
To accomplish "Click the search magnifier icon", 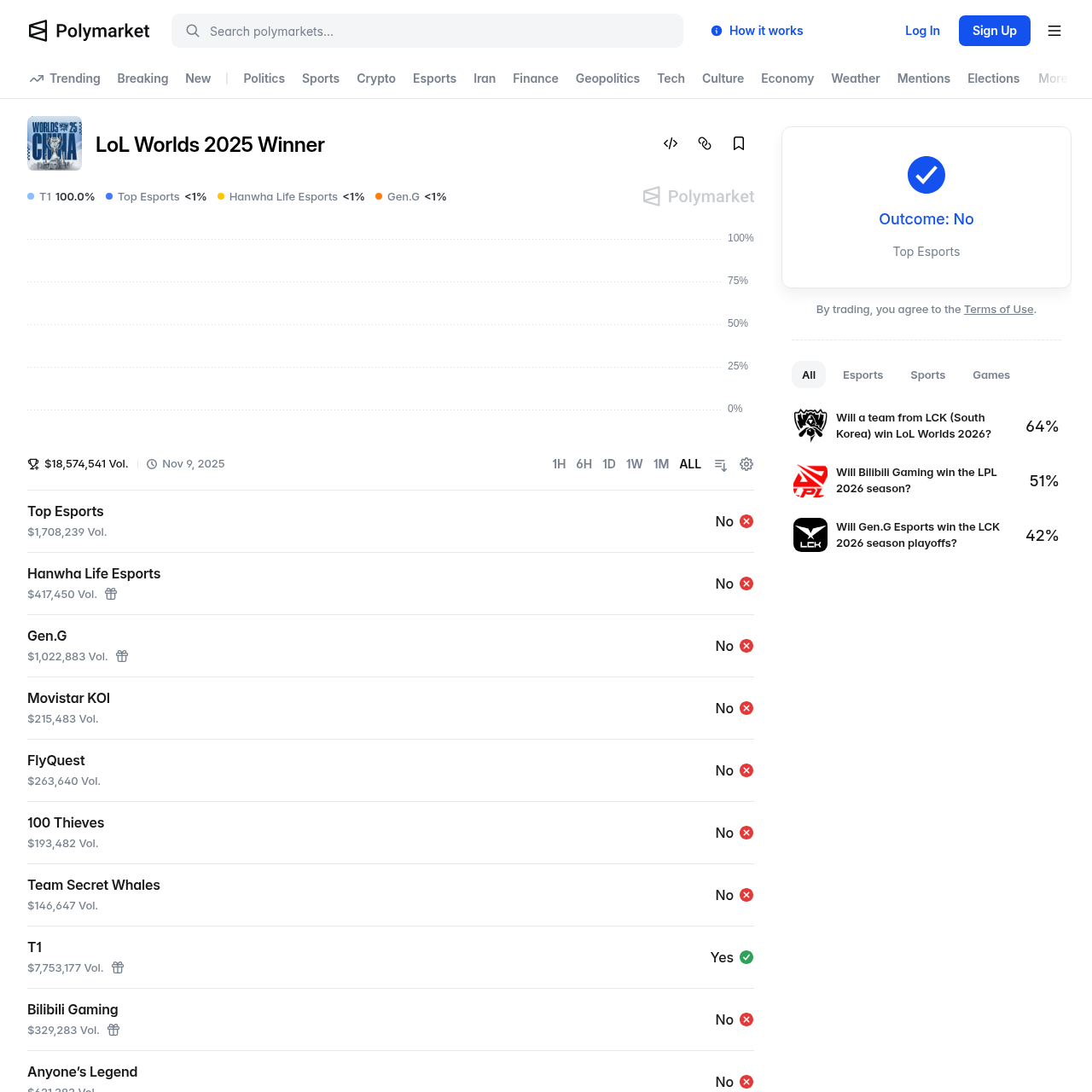I will [x=193, y=31].
